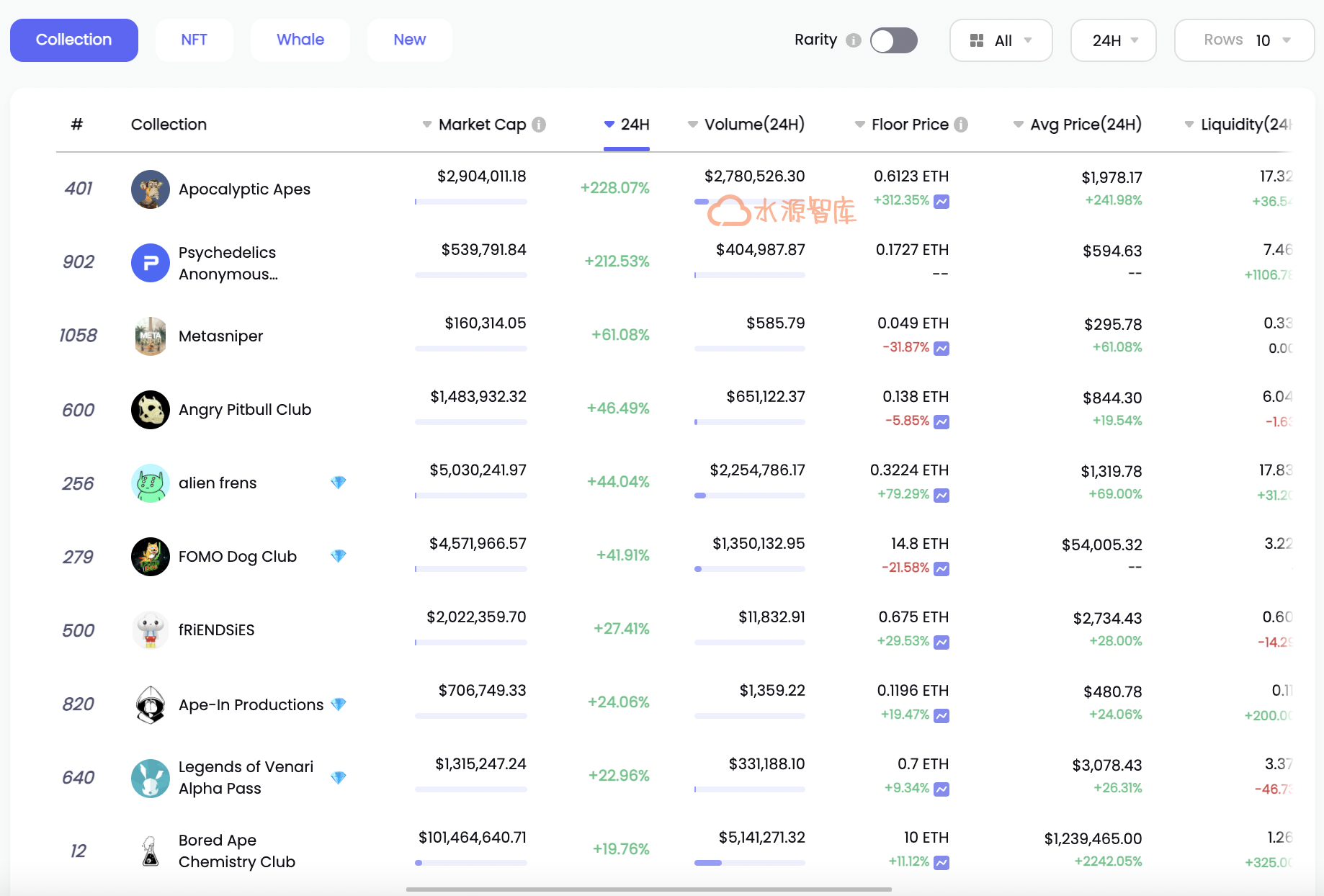Sort by Avg Price(24H) column
Viewport: 1324px width, 896px height.
click(x=1078, y=125)
